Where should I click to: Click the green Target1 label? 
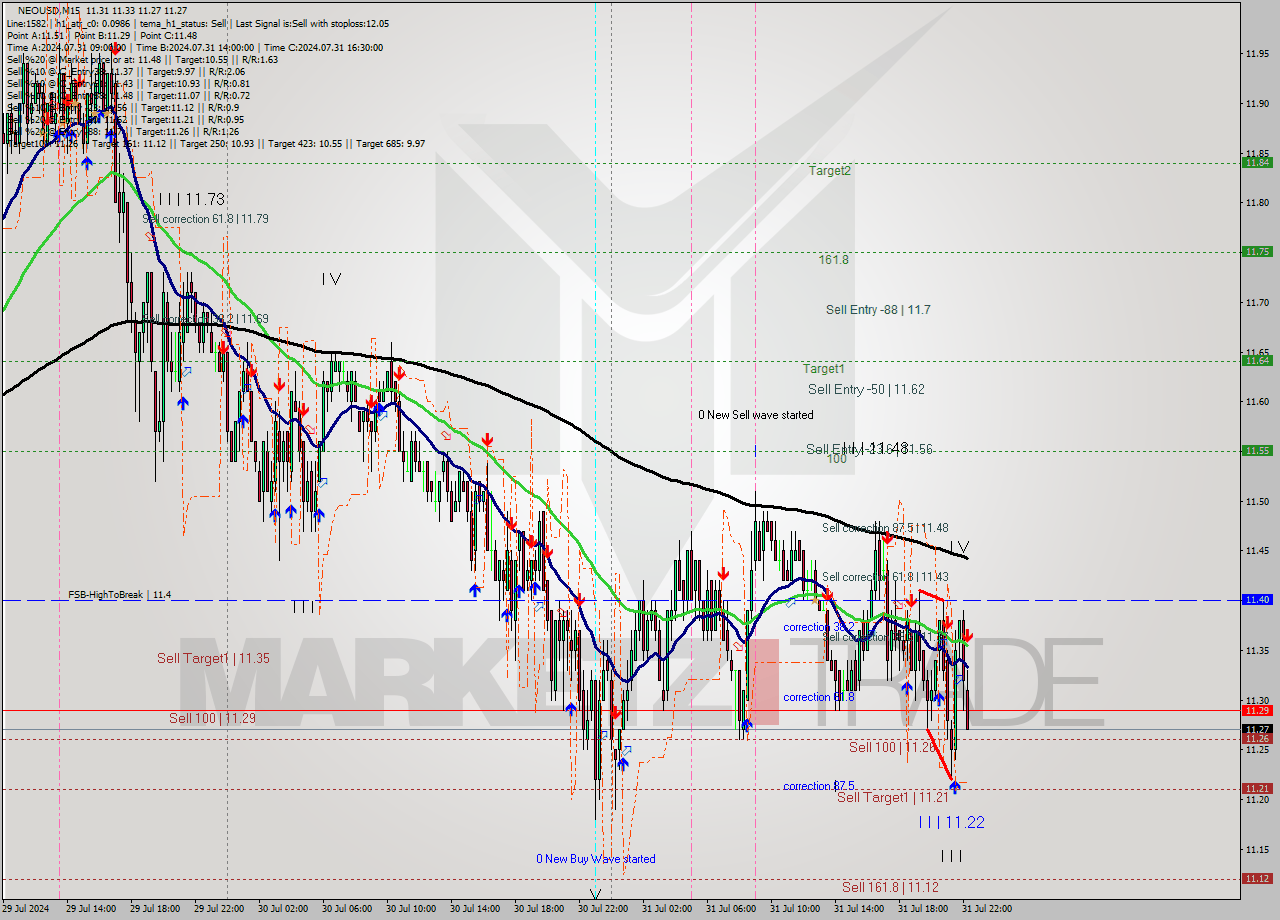823,369
